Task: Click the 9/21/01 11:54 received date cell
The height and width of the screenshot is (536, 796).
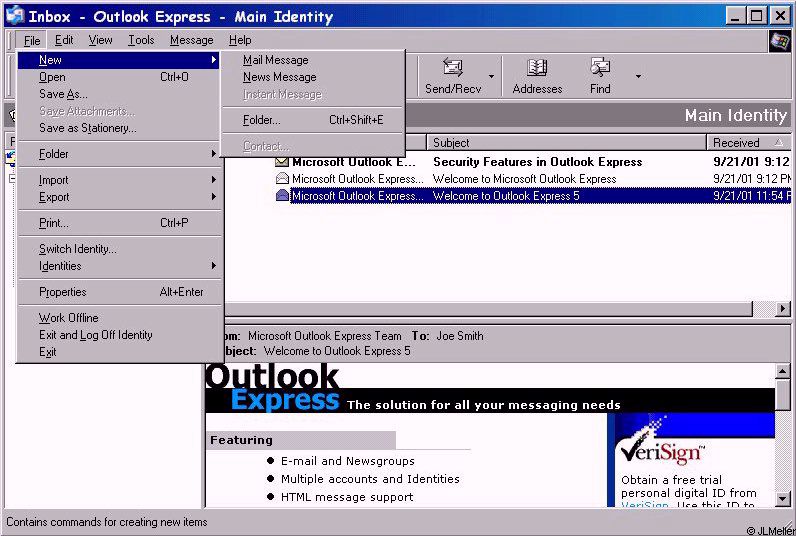Action: pos(751,195)
